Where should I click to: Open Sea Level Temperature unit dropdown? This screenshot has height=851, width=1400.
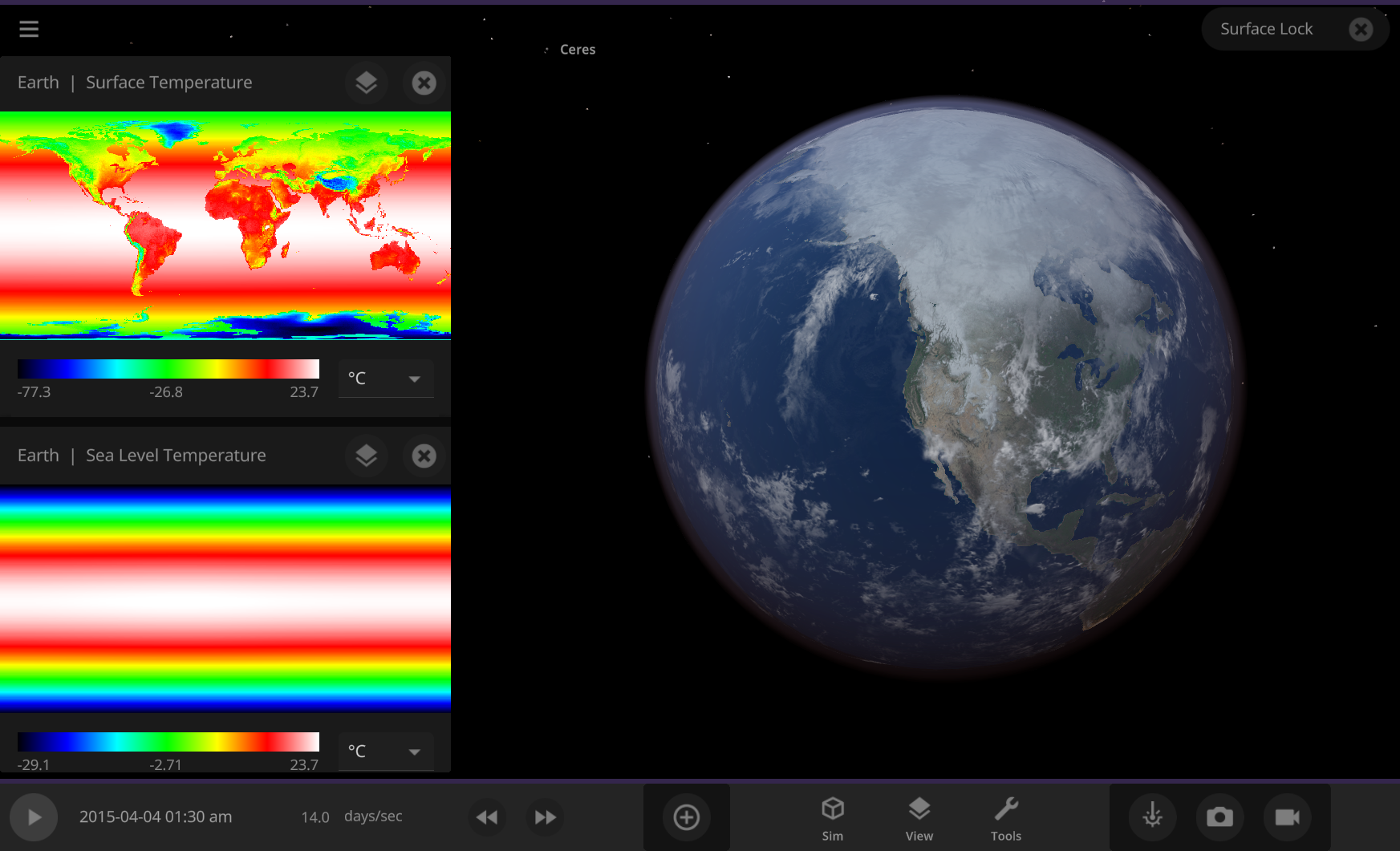(386, 752)
